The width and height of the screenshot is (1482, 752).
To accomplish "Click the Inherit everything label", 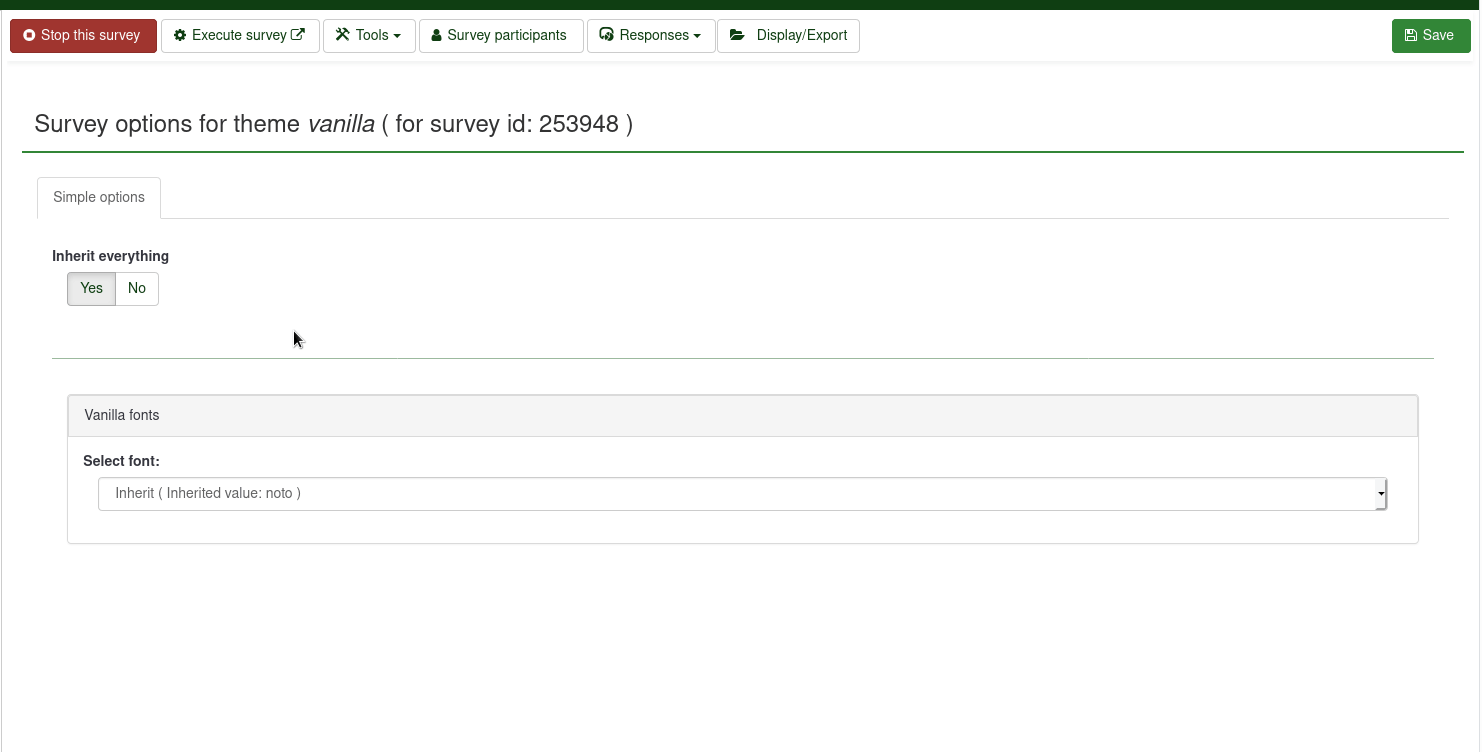I will tap(110, 257).
